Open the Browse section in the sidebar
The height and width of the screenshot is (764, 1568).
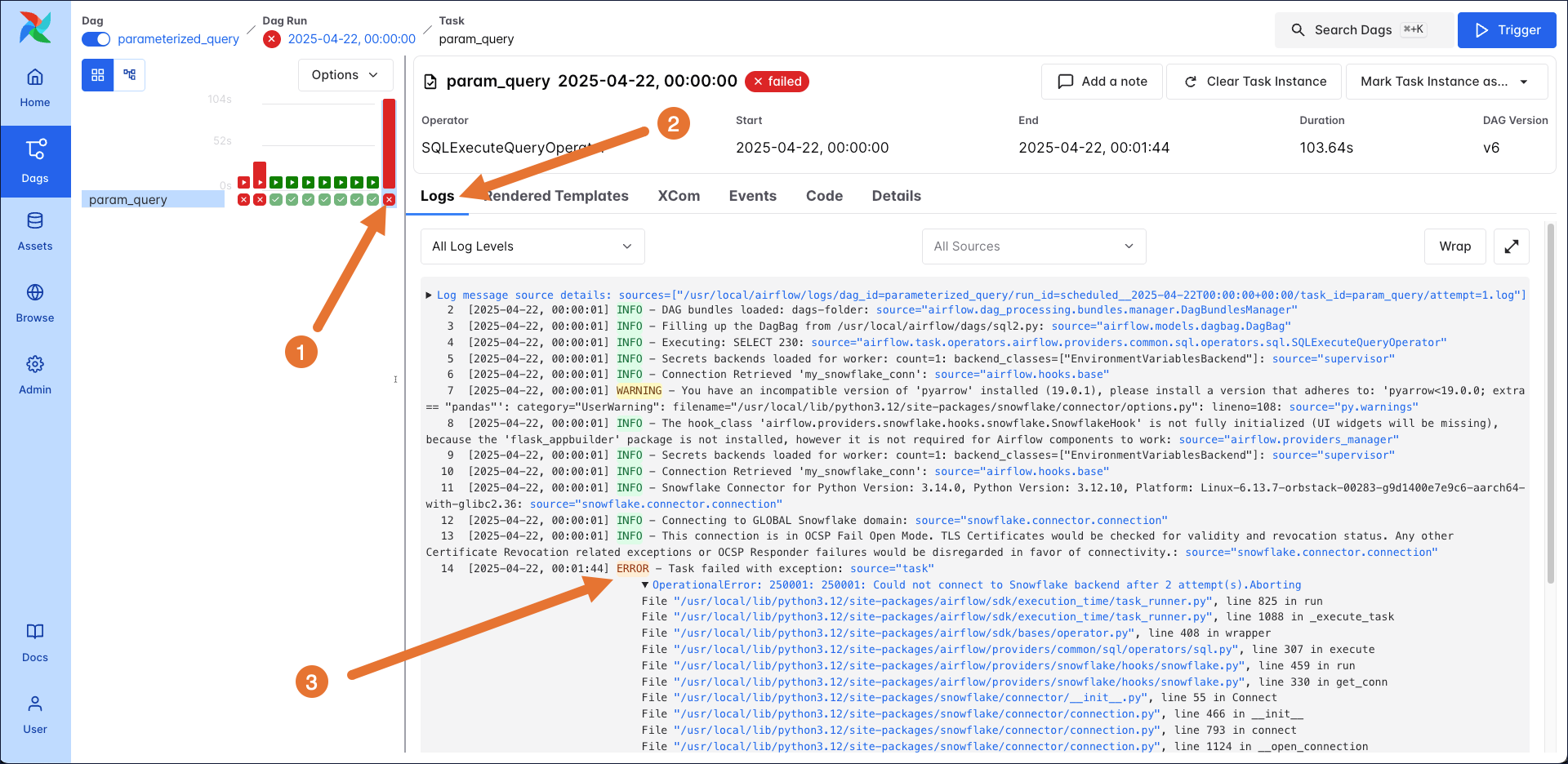point(34,303)
